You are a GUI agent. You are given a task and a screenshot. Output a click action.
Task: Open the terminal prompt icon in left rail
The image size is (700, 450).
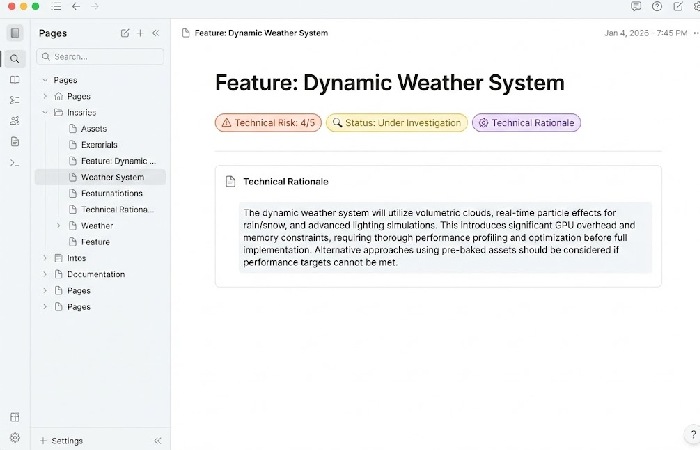coord(15,163)
